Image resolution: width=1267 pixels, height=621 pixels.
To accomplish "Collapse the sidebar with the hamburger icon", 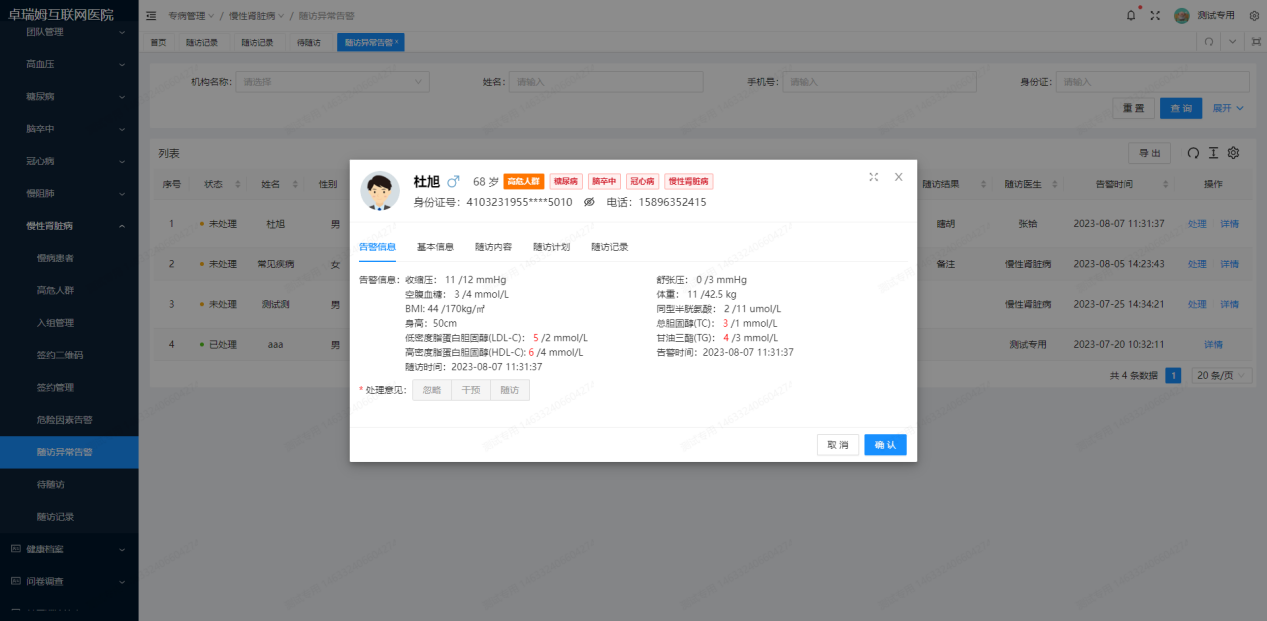I will coord(150,15).
